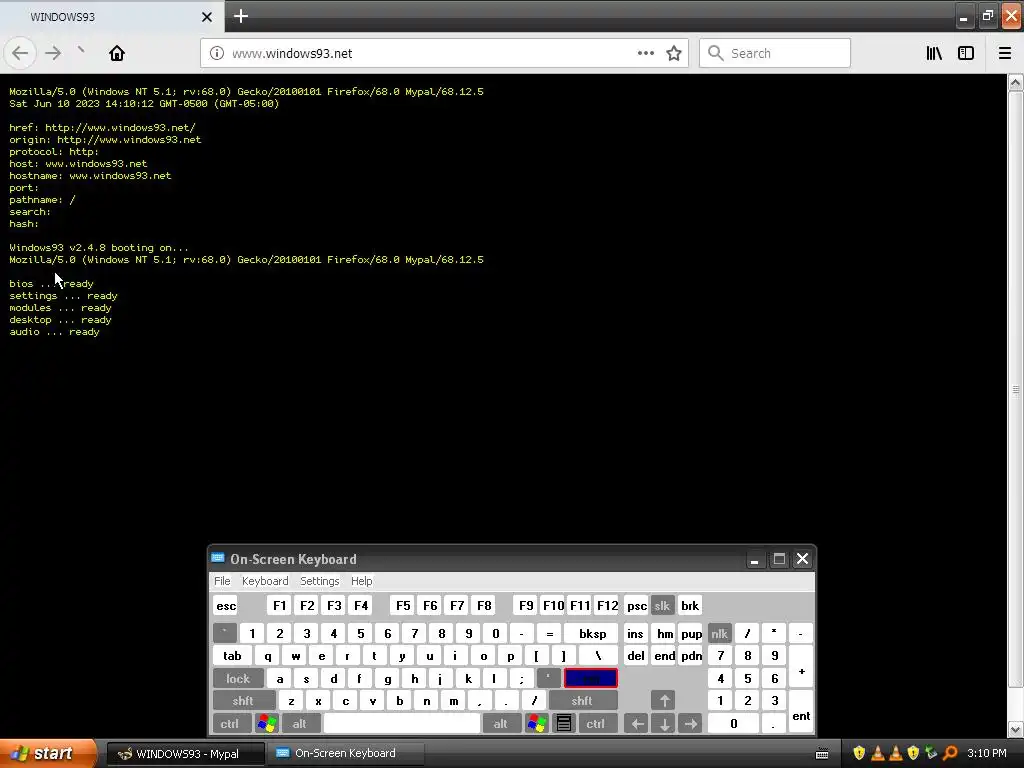The image size is (1024, 768).
Task: Click the context menu key icon
Action: (x=564, y=724)
